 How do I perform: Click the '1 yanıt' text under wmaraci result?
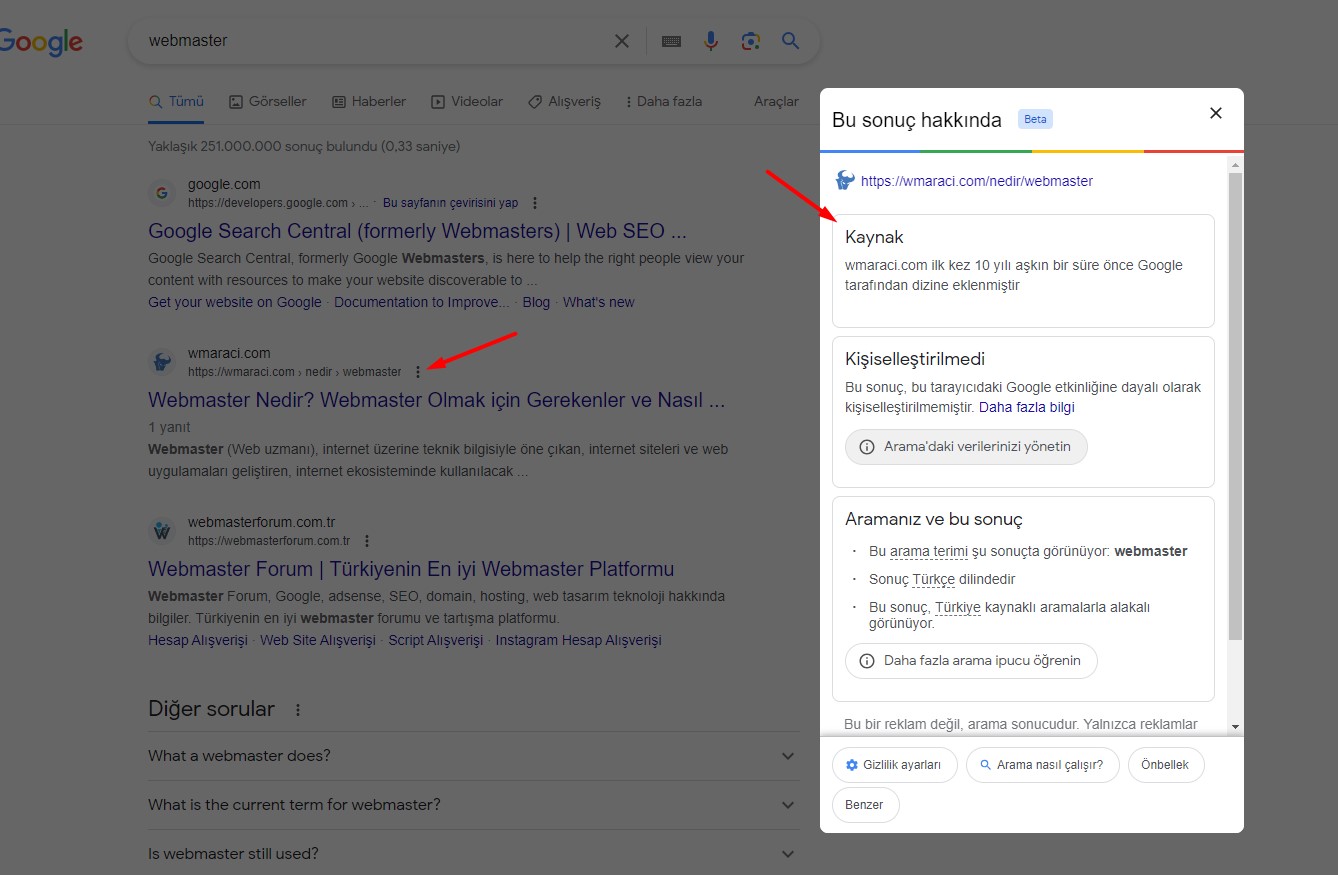point(169,427)
